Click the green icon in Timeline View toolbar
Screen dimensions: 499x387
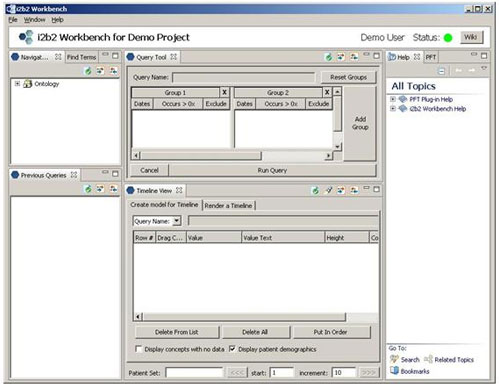coord(315,190)
